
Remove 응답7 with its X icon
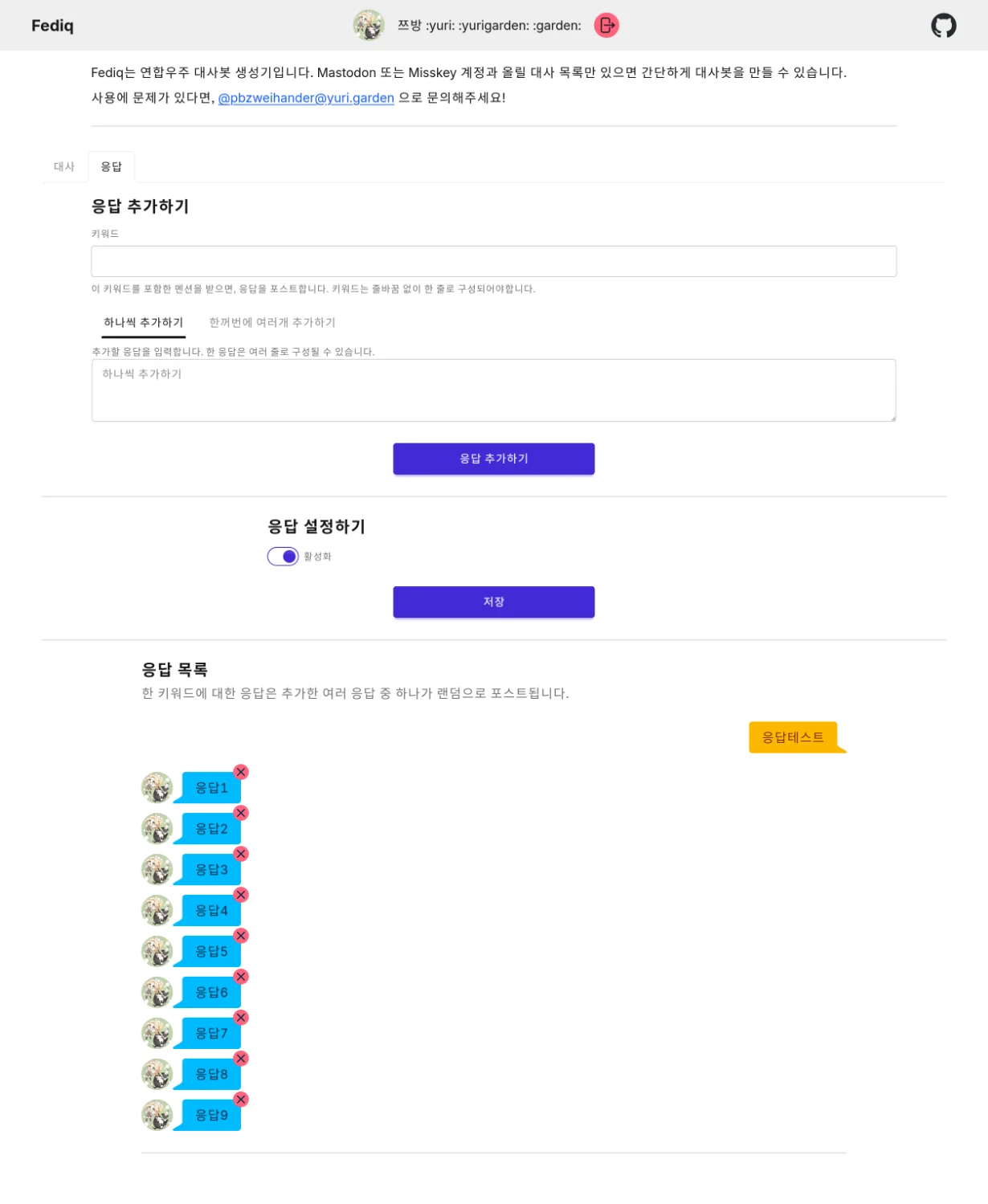click(x=241, y=1018)
